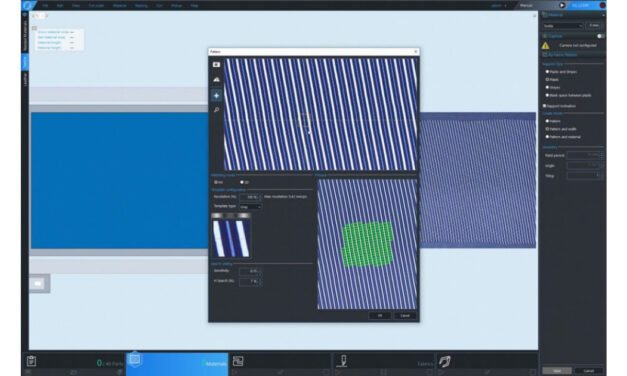Collapse the Material panel header arrow
The height and width of the screenshot is (376, 627).
click(603, 15)
